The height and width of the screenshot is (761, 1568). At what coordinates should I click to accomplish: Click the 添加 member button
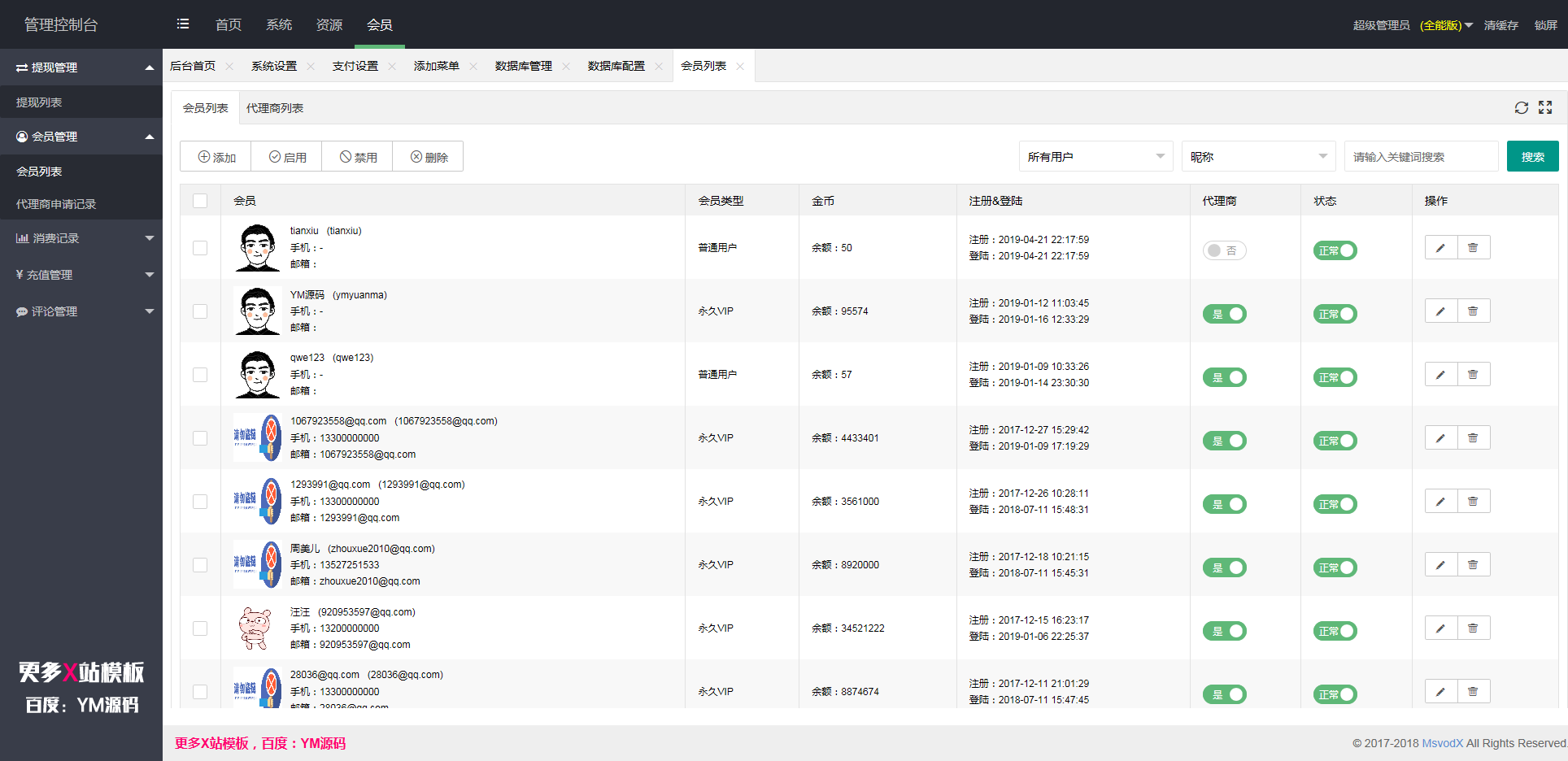(216, 157)
